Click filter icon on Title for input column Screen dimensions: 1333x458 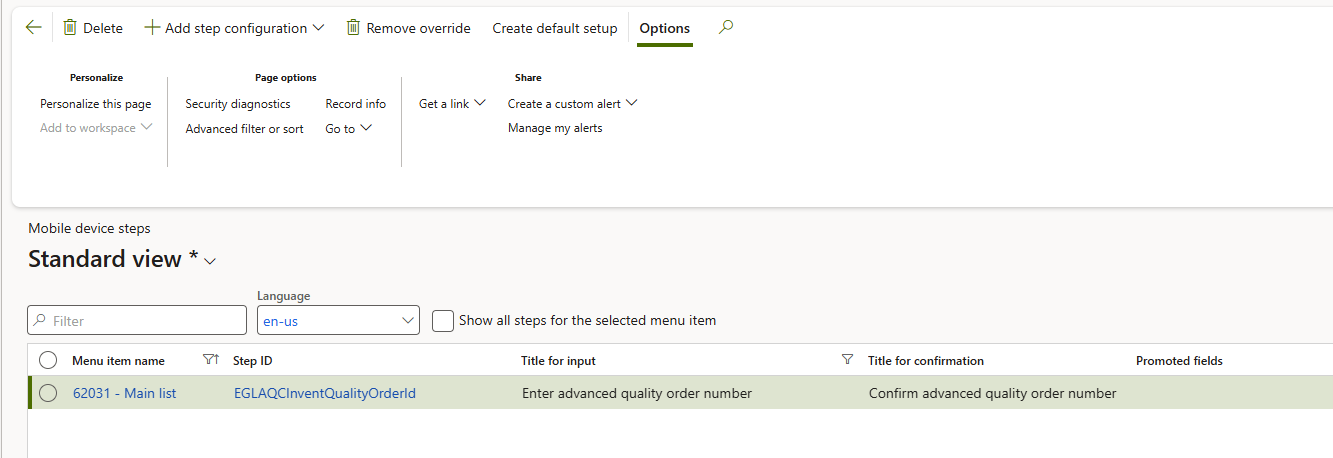(848, 360)
